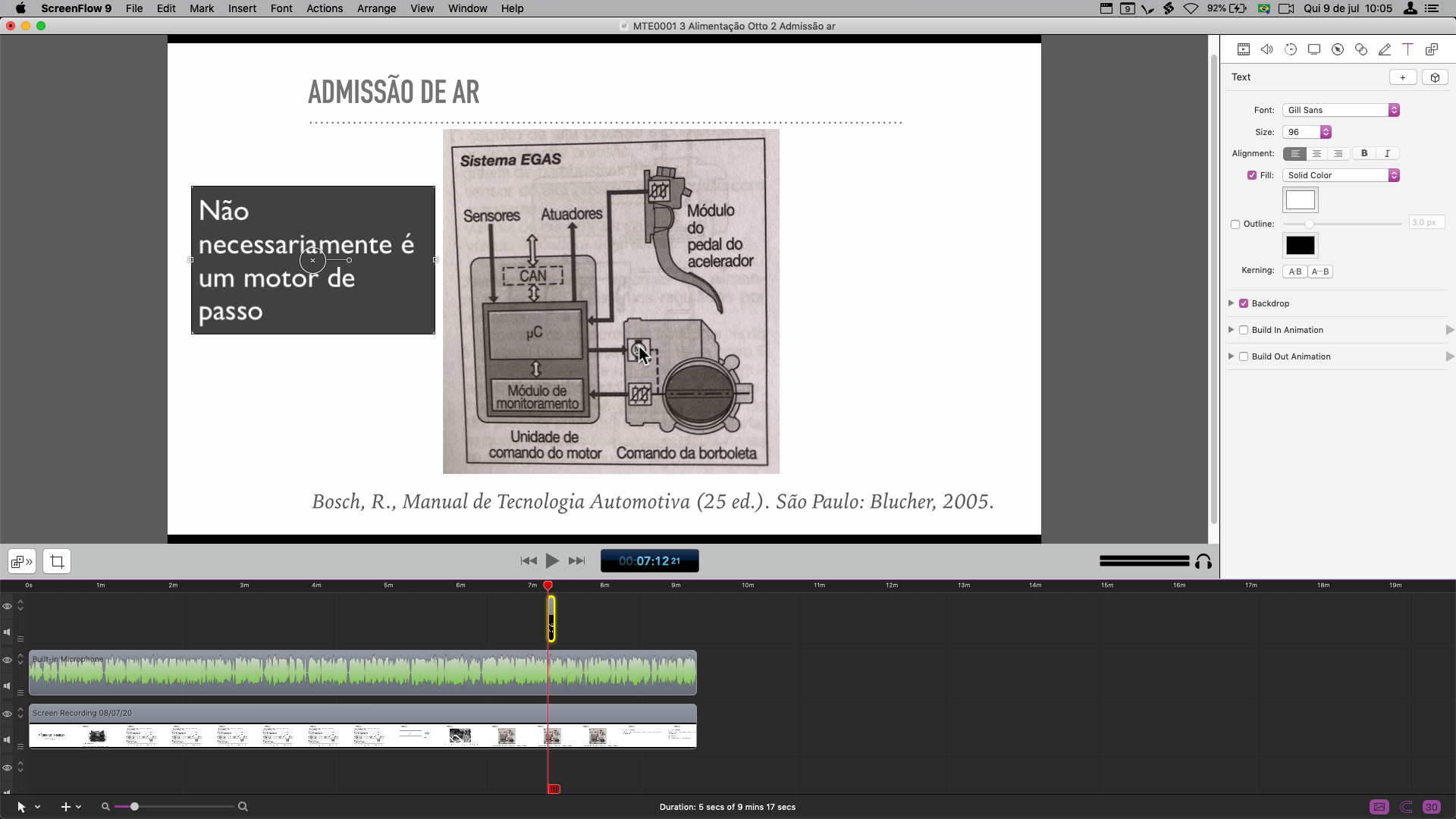The width and height of the screenshot is (1456, 819).
Task: Open the Media Library icon
Action: coord(1432,49)
